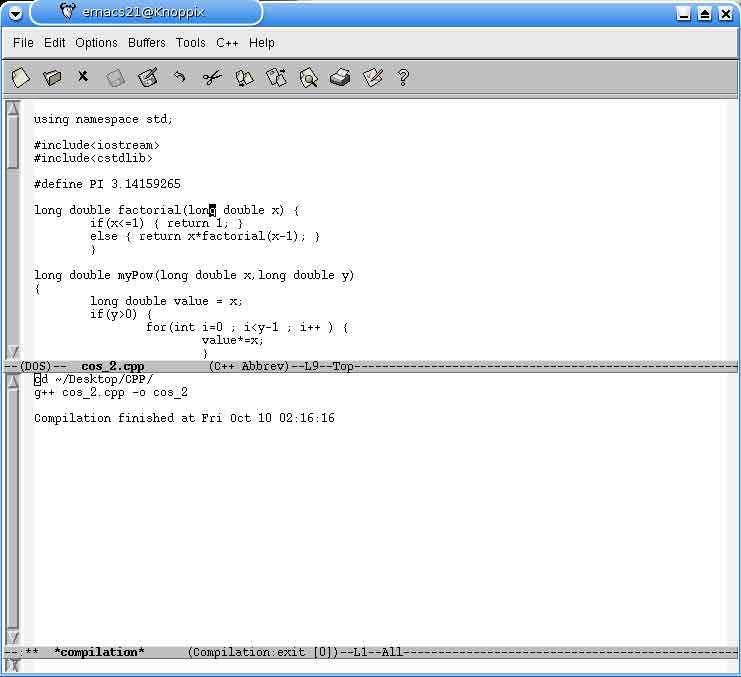Expand the C++ menu
This screenshot has width=741, height=677.
pos(227,43)
